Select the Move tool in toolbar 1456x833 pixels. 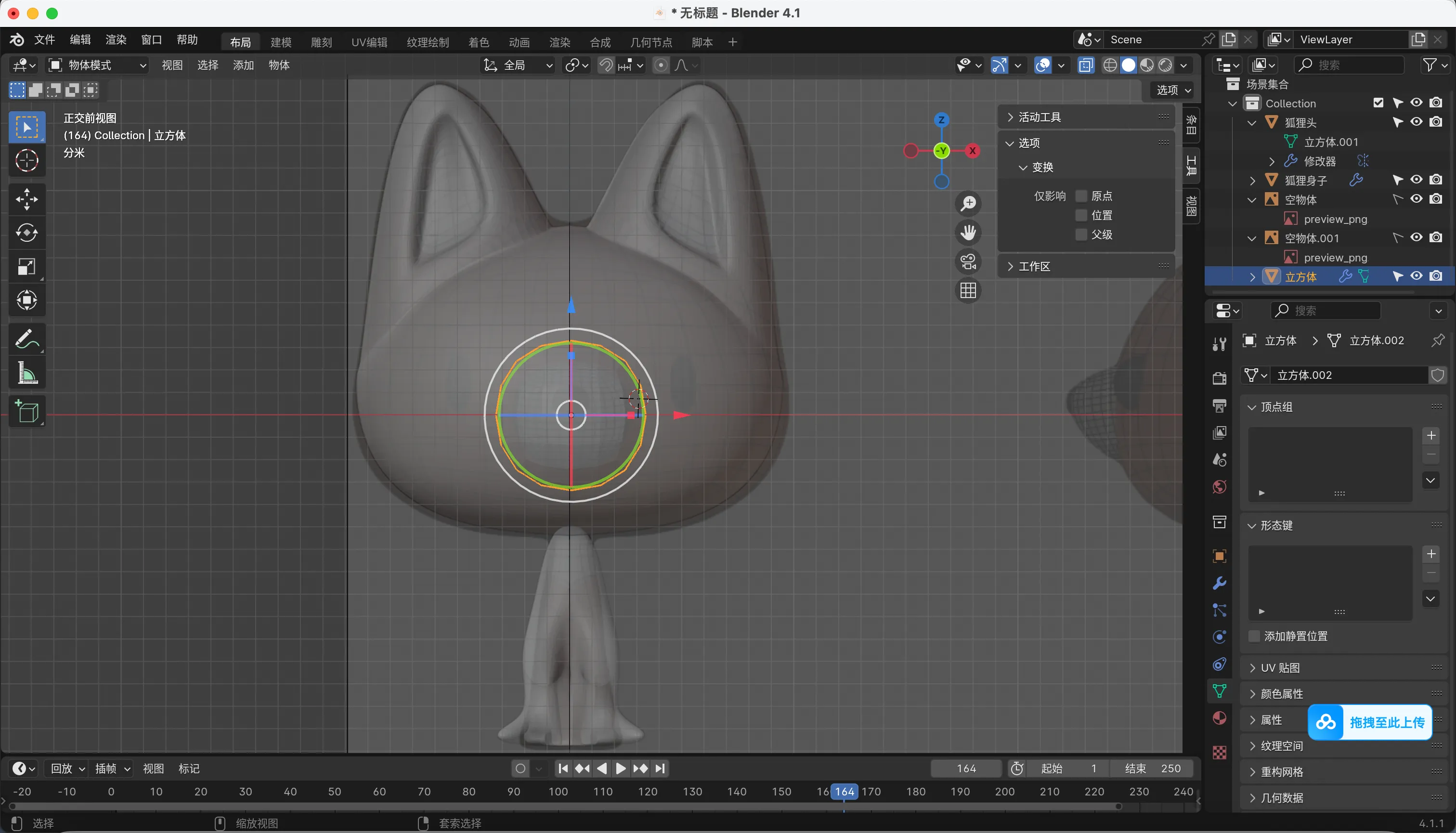coord(26,199)
